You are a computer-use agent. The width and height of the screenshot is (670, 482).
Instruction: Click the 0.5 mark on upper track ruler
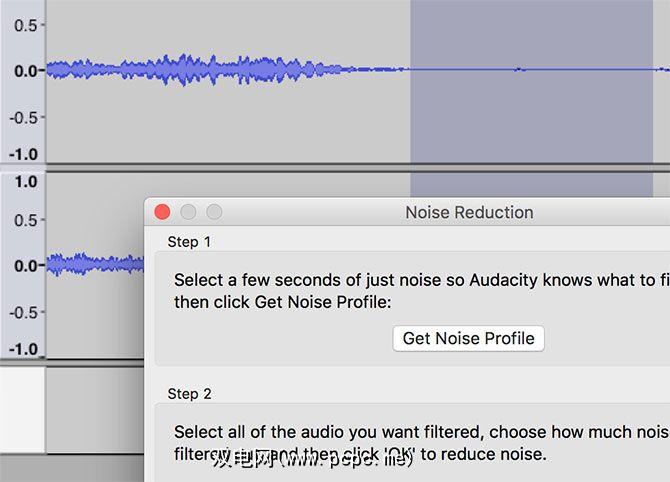pos(26,23)
